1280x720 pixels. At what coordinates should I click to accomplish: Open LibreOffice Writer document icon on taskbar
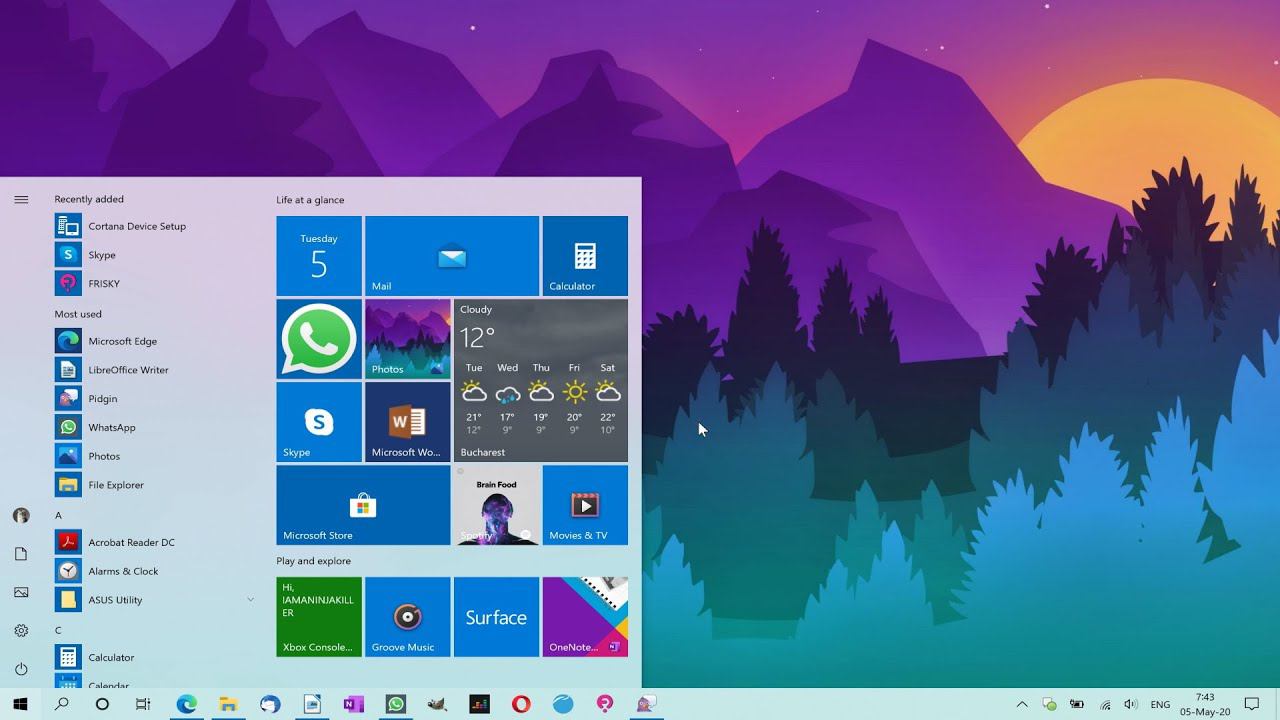click(312, 704)
